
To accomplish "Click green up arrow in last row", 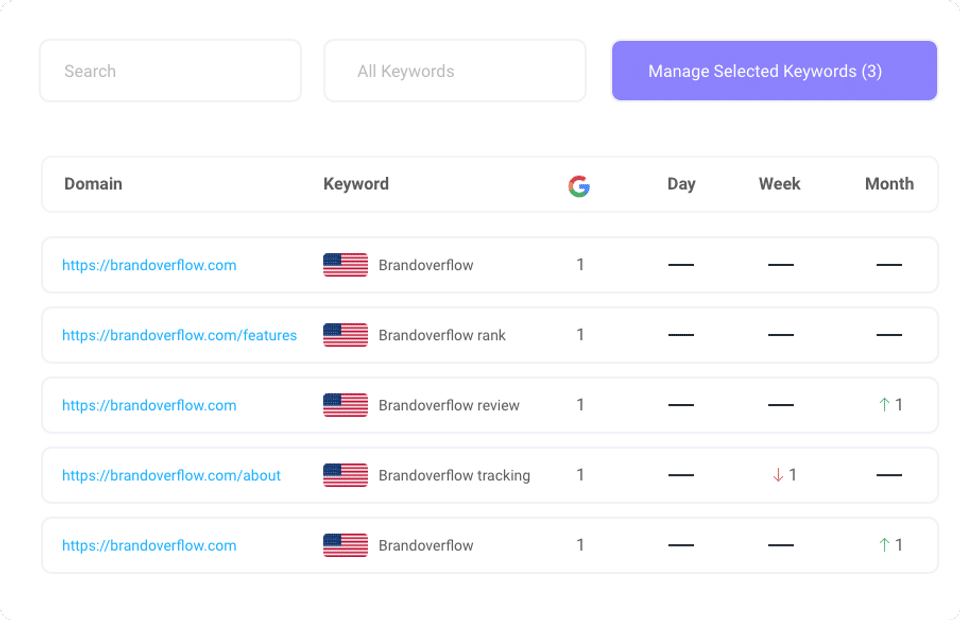I will pyautogui.click(x=884, y=545).
